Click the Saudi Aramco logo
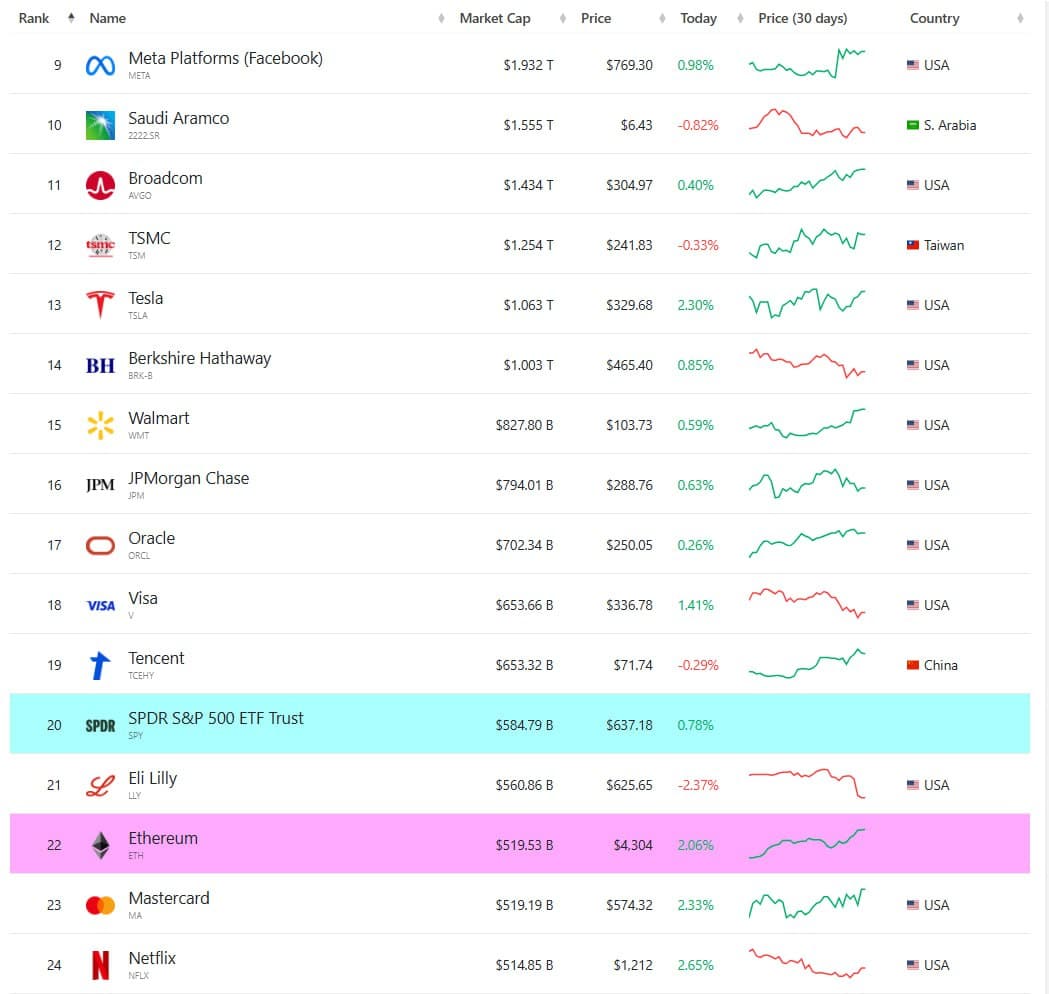This screenshot has height=994, width=1049. tap(99, 124)
